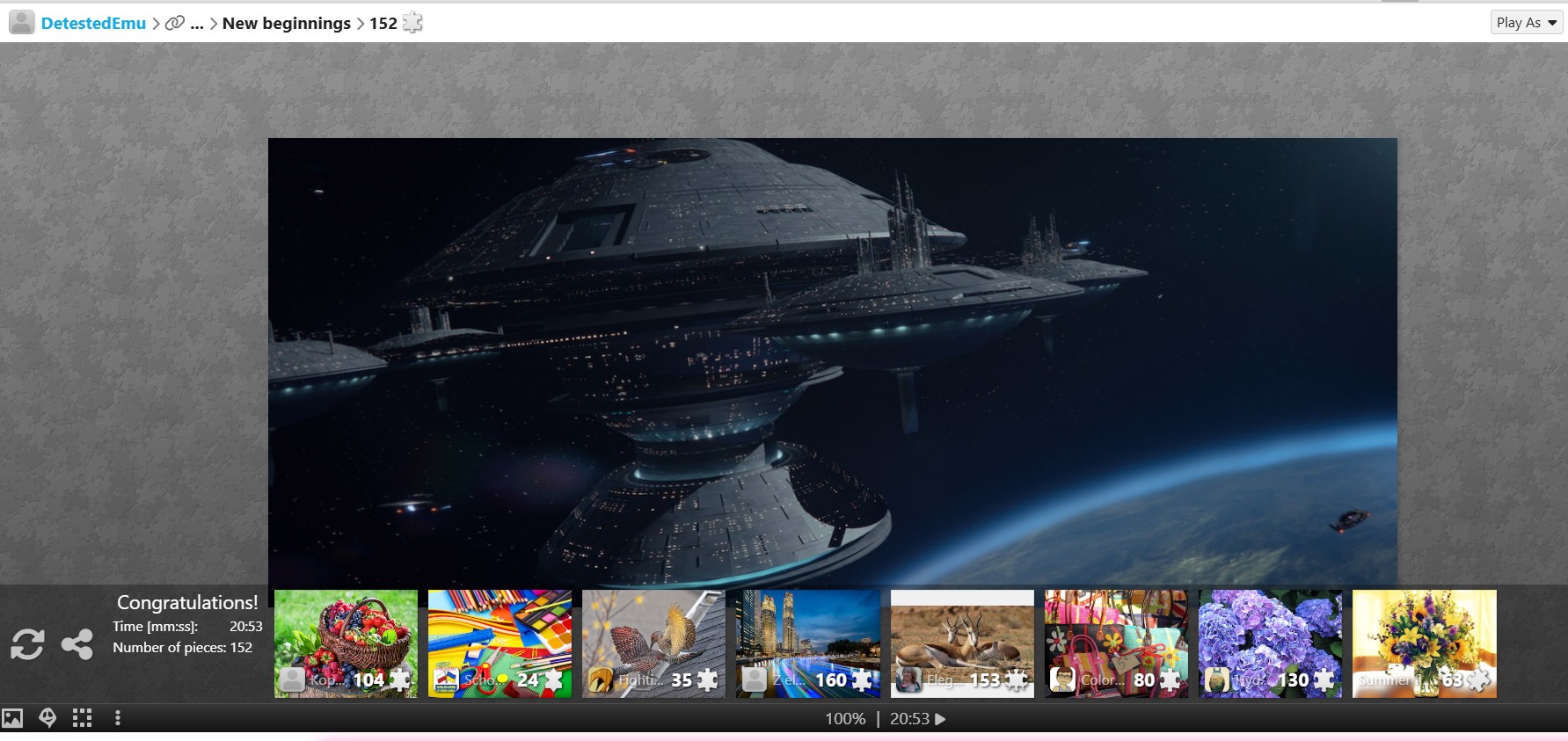This screenshot has height=741, width=1568.
Task: Click the 20:53 timer in status bar
Action: [909, 719]
